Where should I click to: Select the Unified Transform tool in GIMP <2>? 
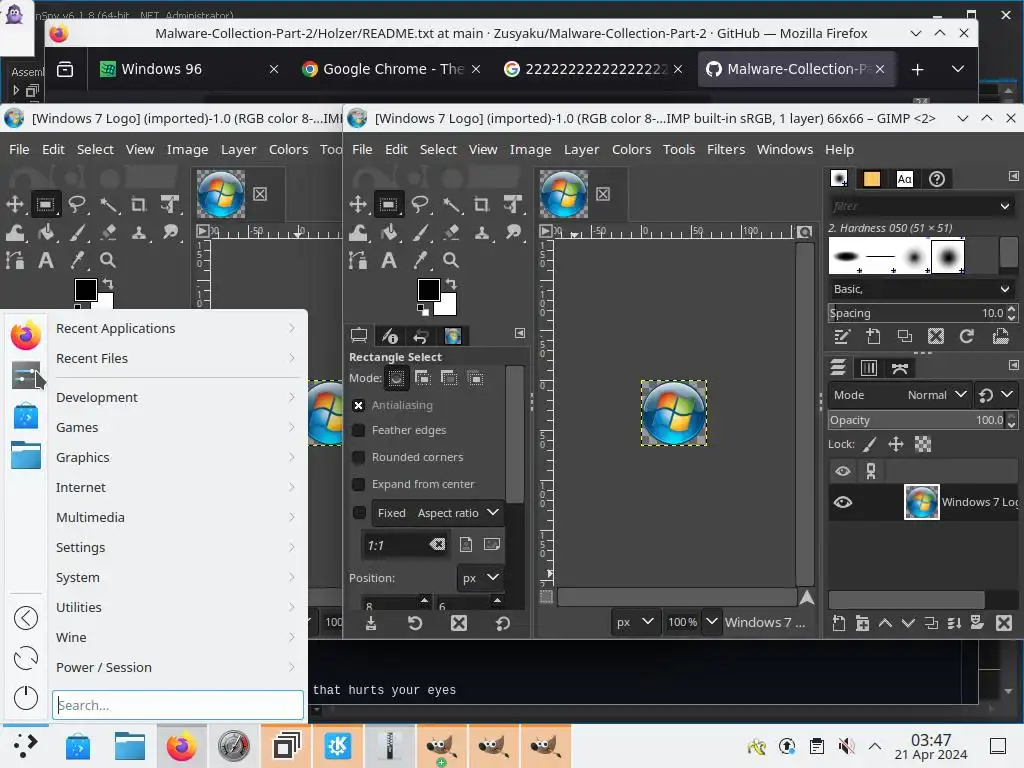click(x=513, y=204)
